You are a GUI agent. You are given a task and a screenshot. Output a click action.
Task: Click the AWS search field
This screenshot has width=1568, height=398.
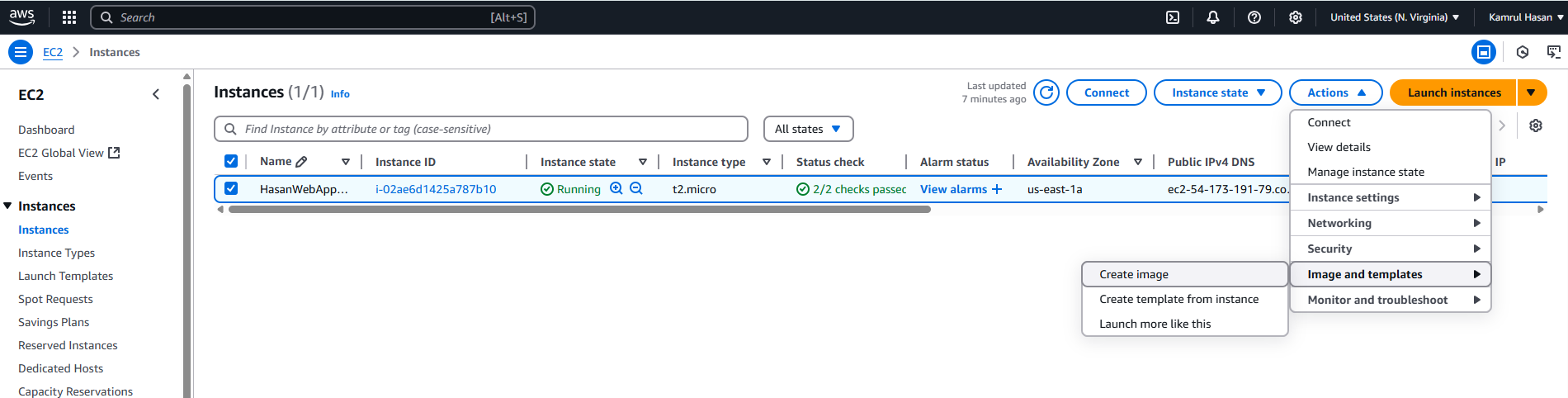point(313,17)
